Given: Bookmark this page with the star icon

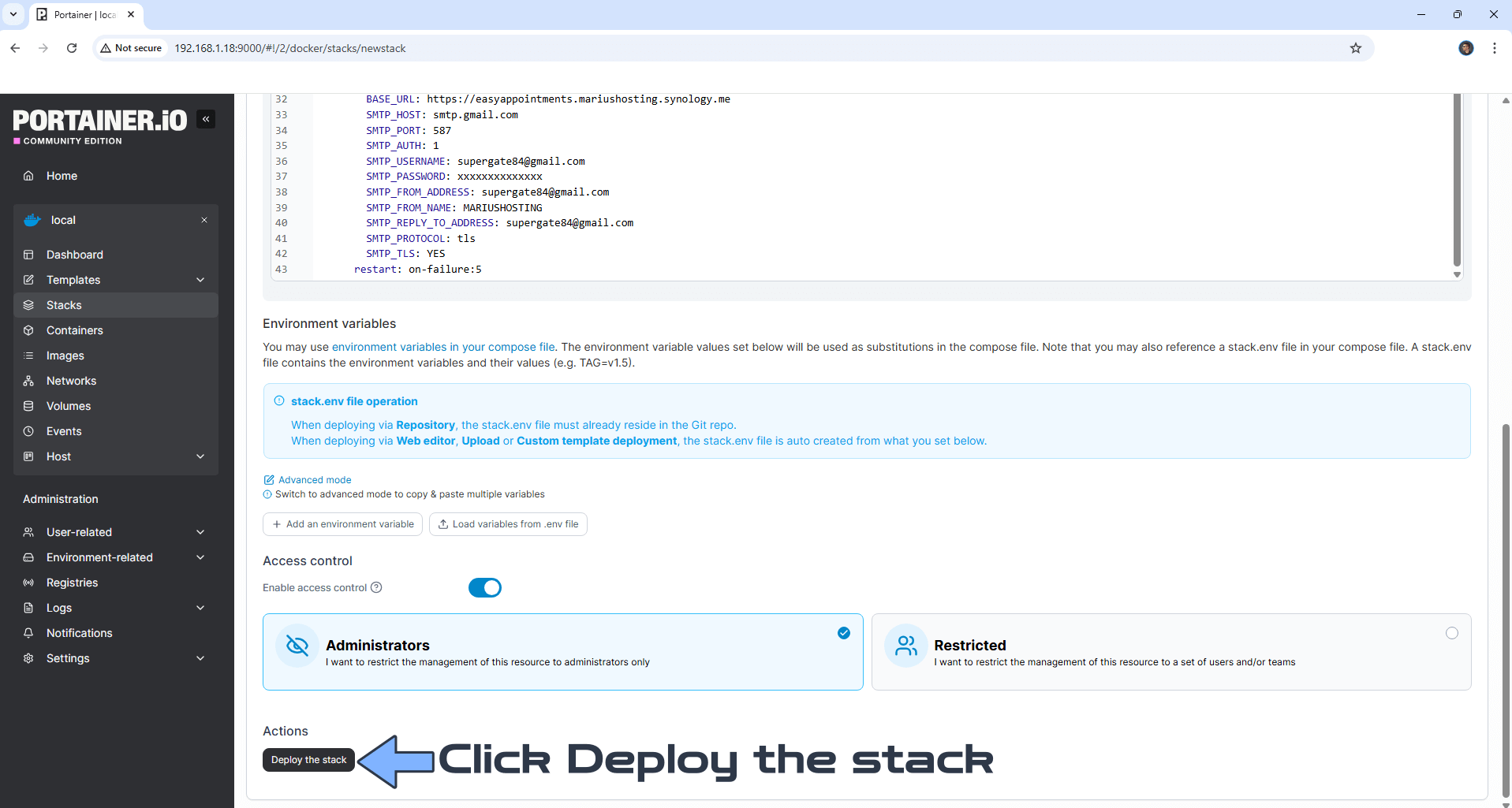Looking at the screenshot, I should [x=1355, y=48].
